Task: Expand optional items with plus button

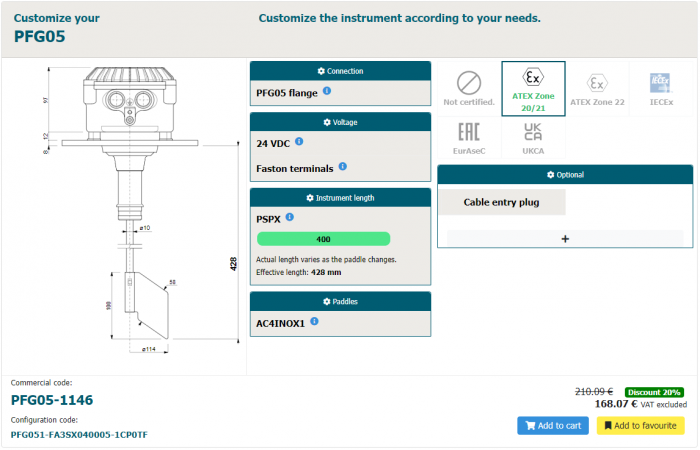Action: point(565,239)
